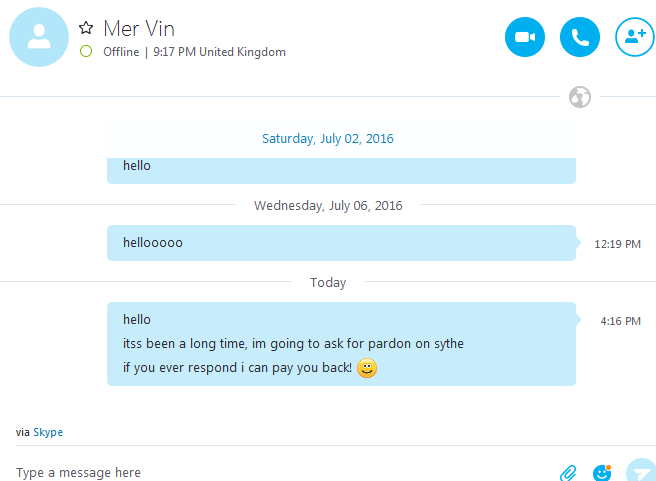Click the add people icon
Image resolution: width=656 pixels, height=481 pixels.
click(634, 38)
